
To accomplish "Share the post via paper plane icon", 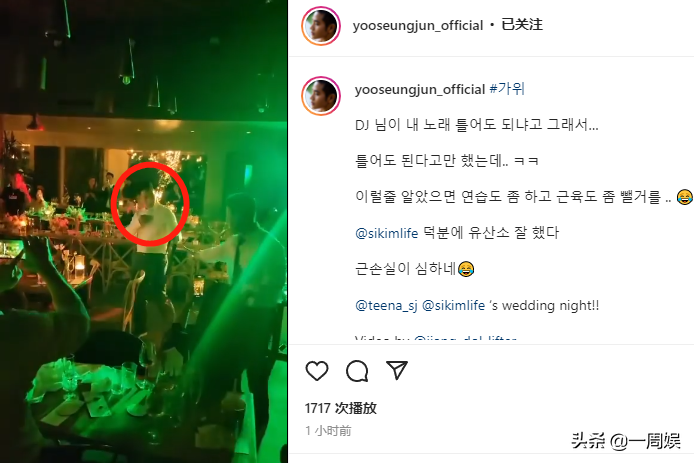I will (397, 370).
